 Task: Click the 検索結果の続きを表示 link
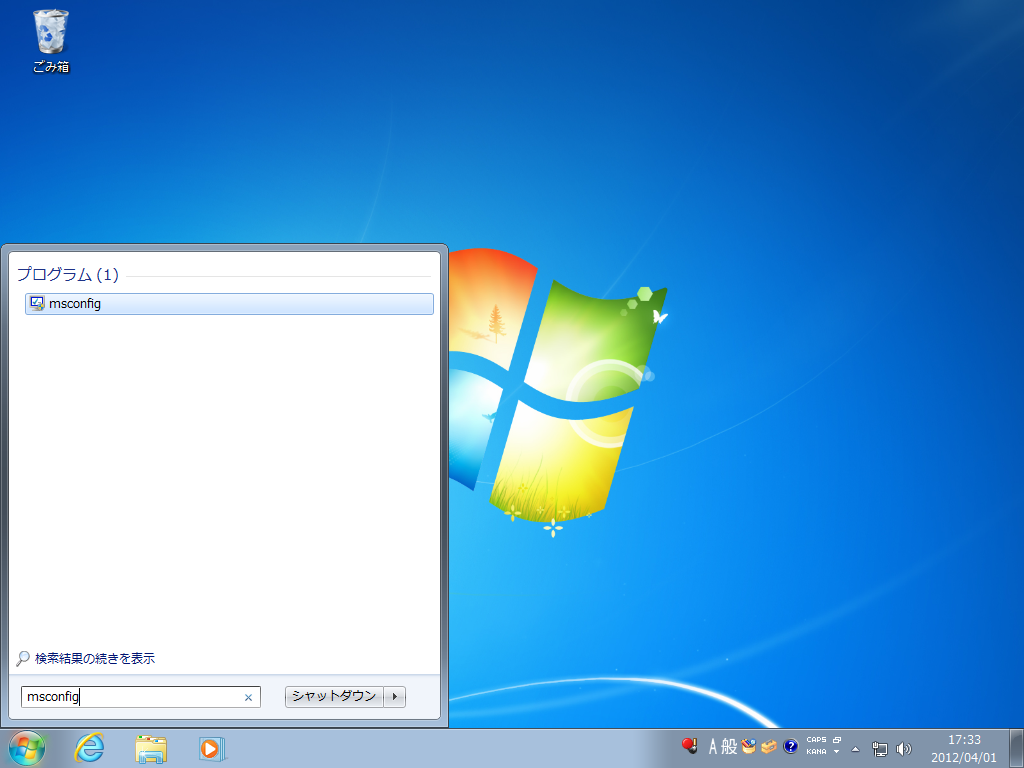point(95,658)
